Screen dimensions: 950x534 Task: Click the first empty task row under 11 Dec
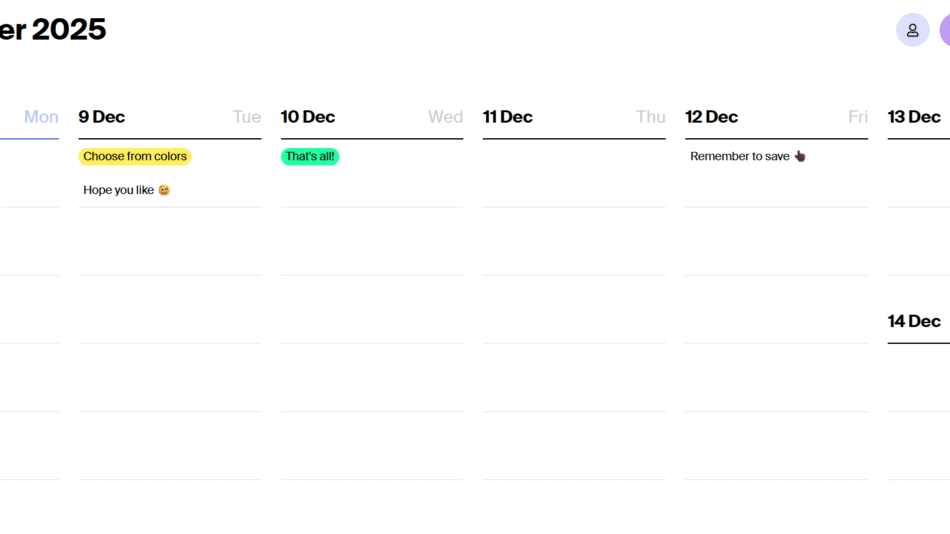point(574,156)
